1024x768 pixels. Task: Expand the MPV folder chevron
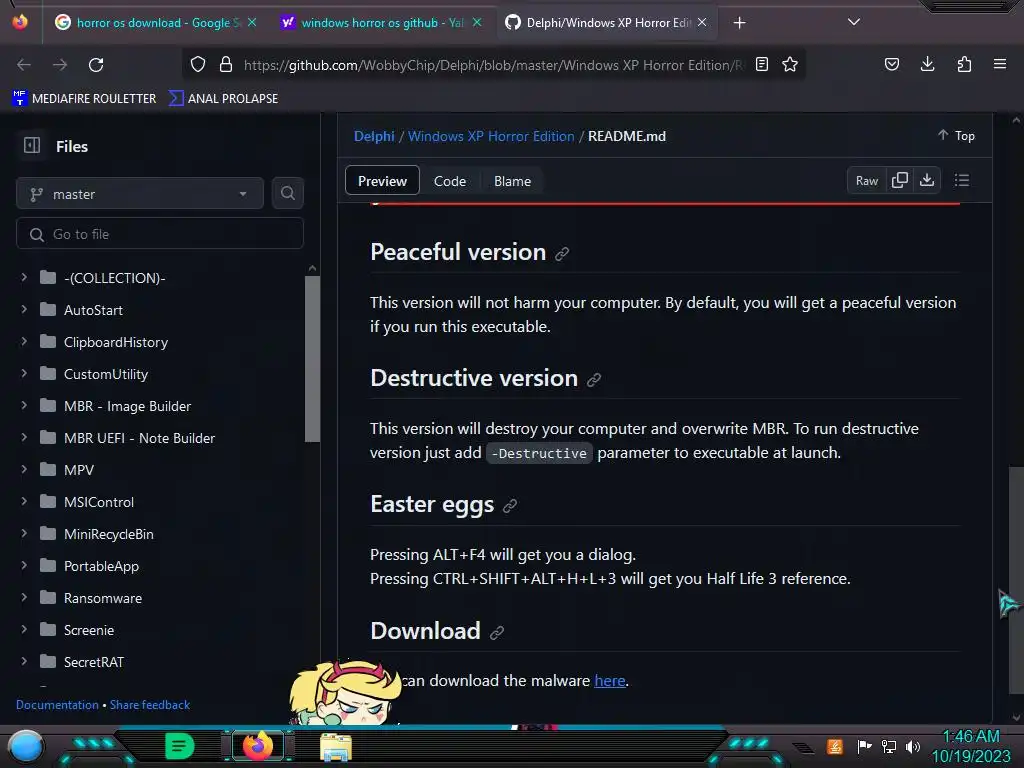tap(24, 470)
